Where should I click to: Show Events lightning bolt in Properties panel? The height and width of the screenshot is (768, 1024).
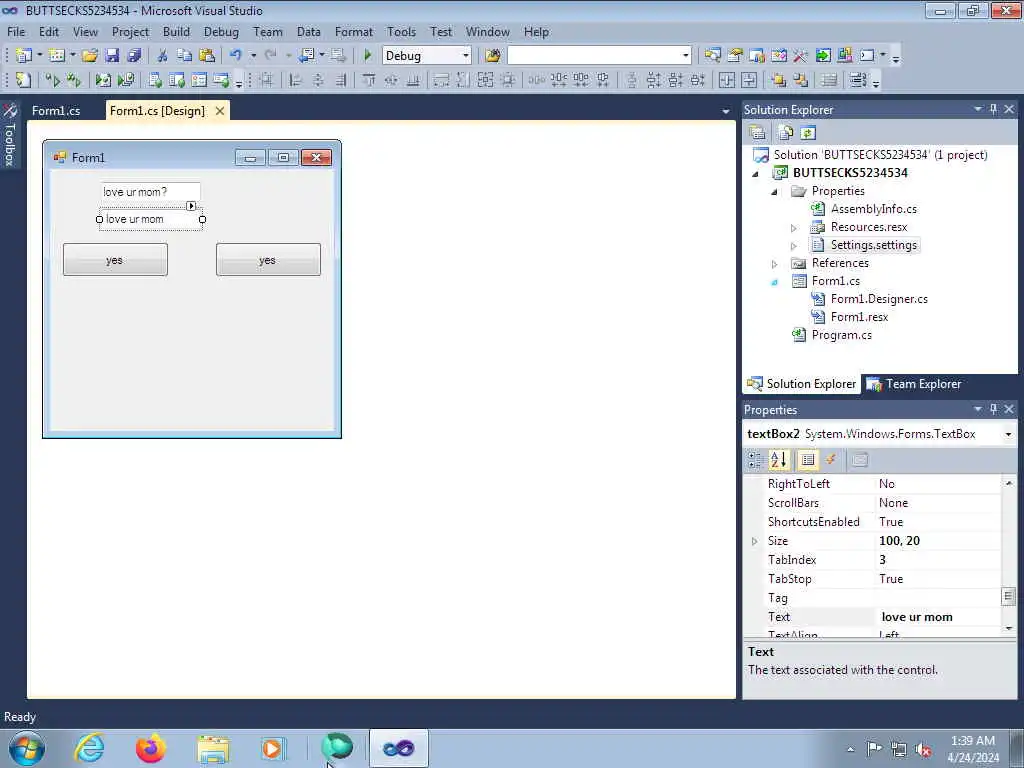coord(831,460)
